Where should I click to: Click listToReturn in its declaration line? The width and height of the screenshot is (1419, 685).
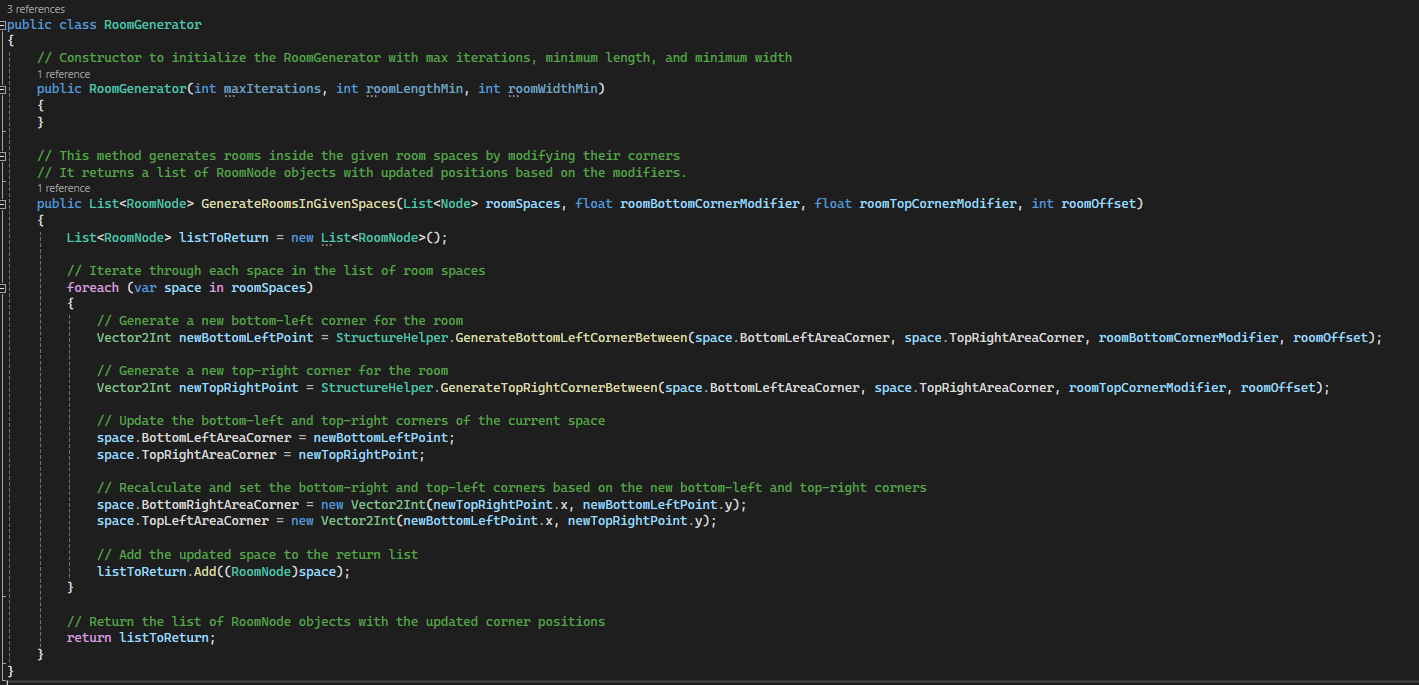(223, 238)
